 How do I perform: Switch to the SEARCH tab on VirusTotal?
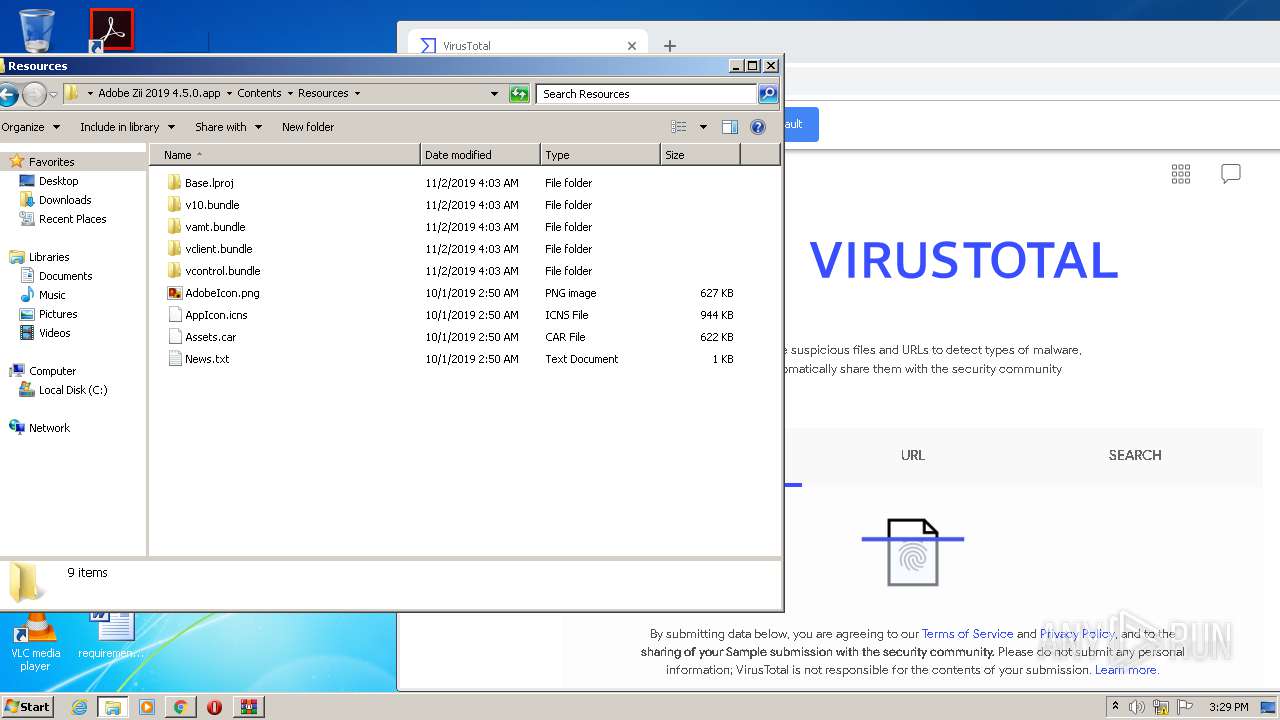(x=1135, y=455)
